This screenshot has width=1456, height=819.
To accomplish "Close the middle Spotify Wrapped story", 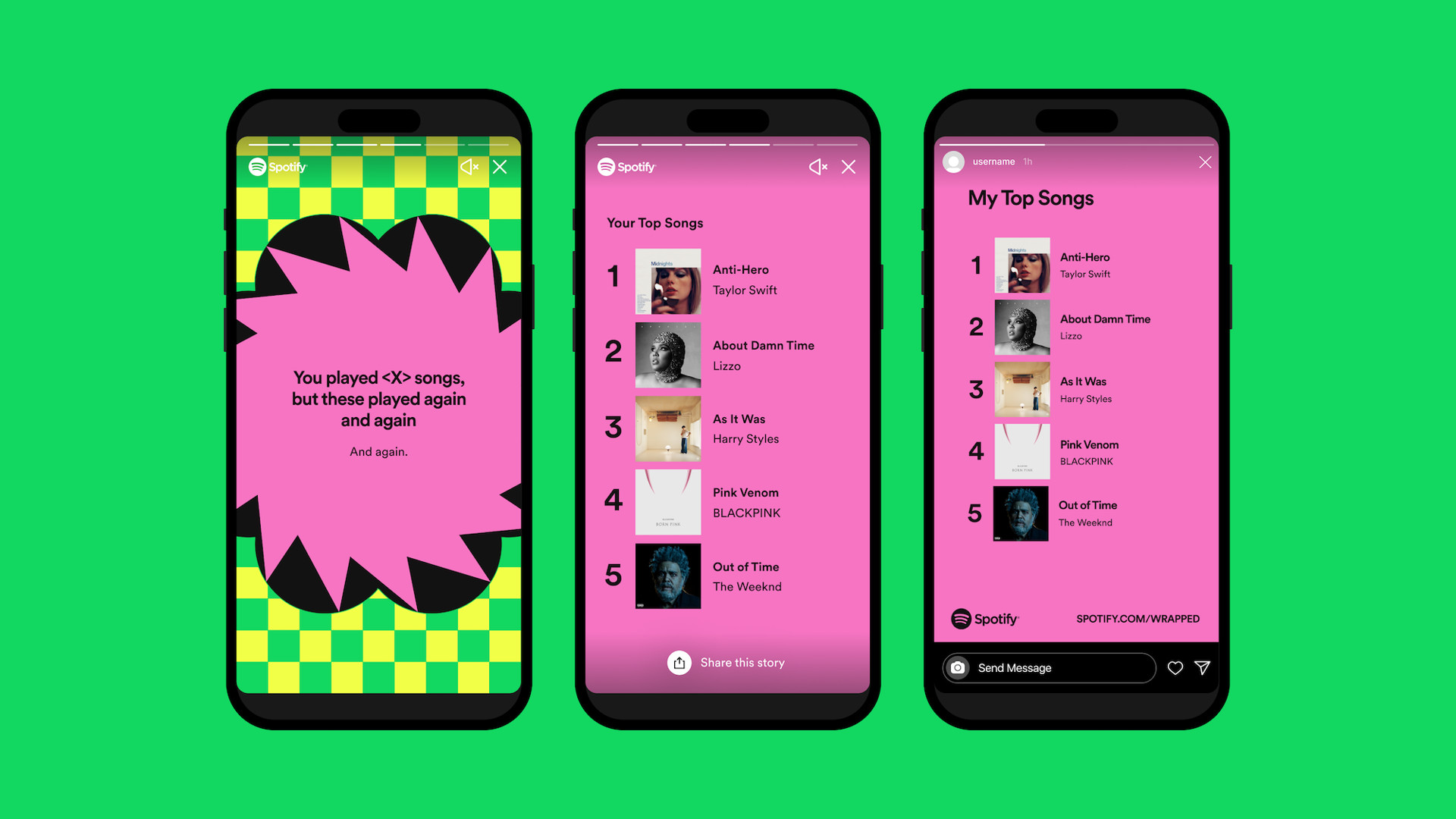I will pyautogui.click(x=849, y=166).
